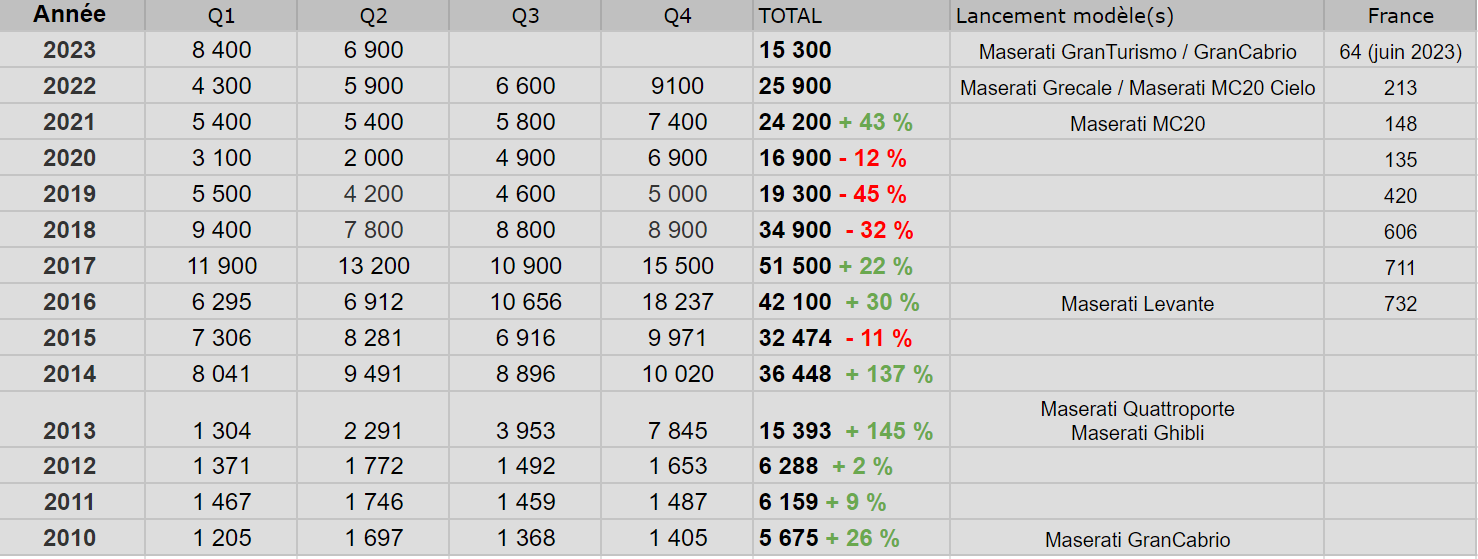Select the 2014 year cell

pos(72,374)
